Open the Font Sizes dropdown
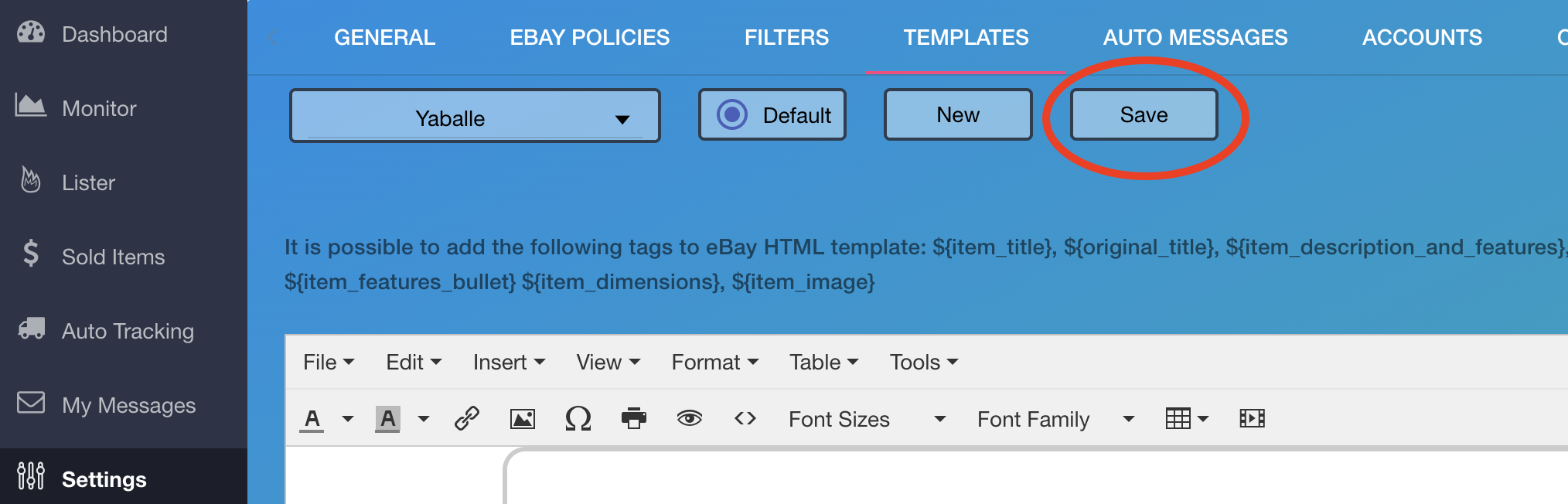The height and width of the screenshot is (504, 1568). coord(867,419)
